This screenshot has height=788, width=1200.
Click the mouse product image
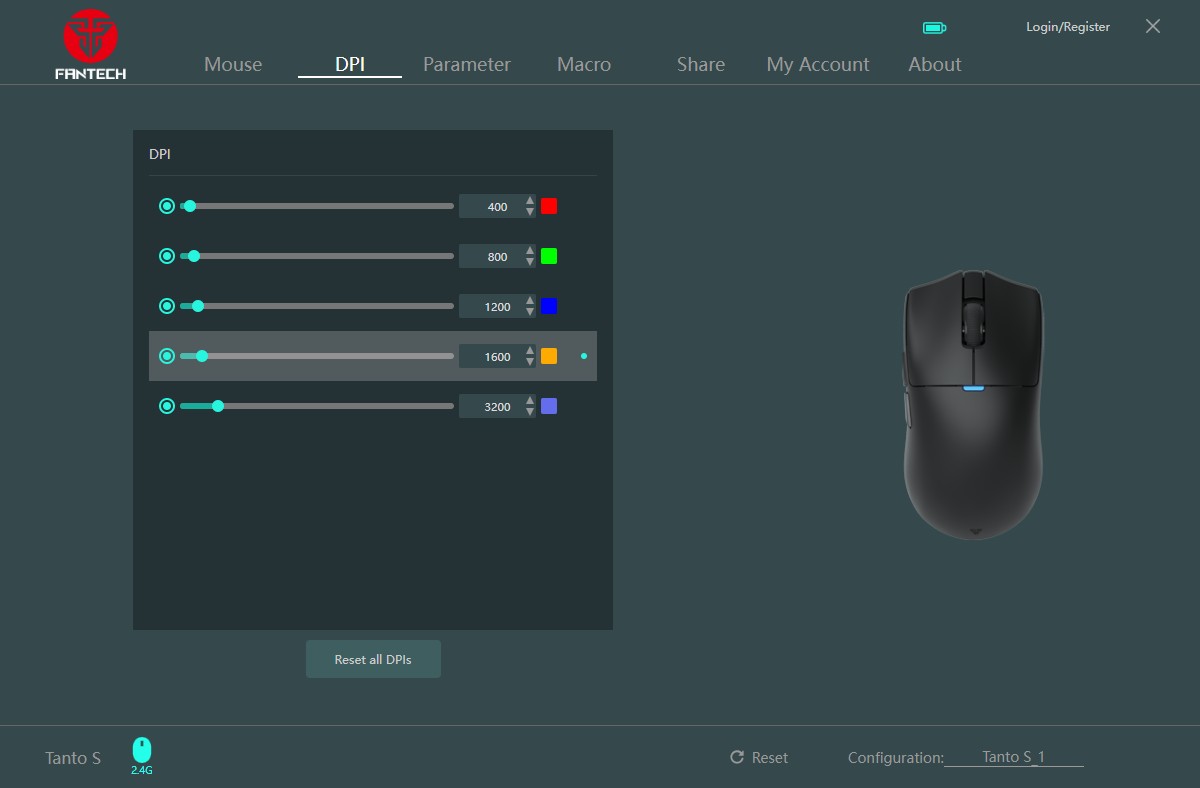[973, 404]
